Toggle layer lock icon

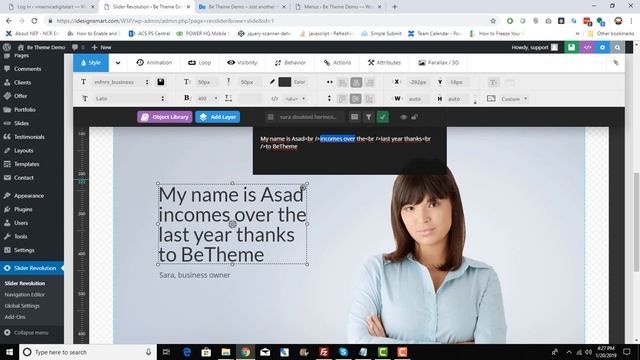414,117
